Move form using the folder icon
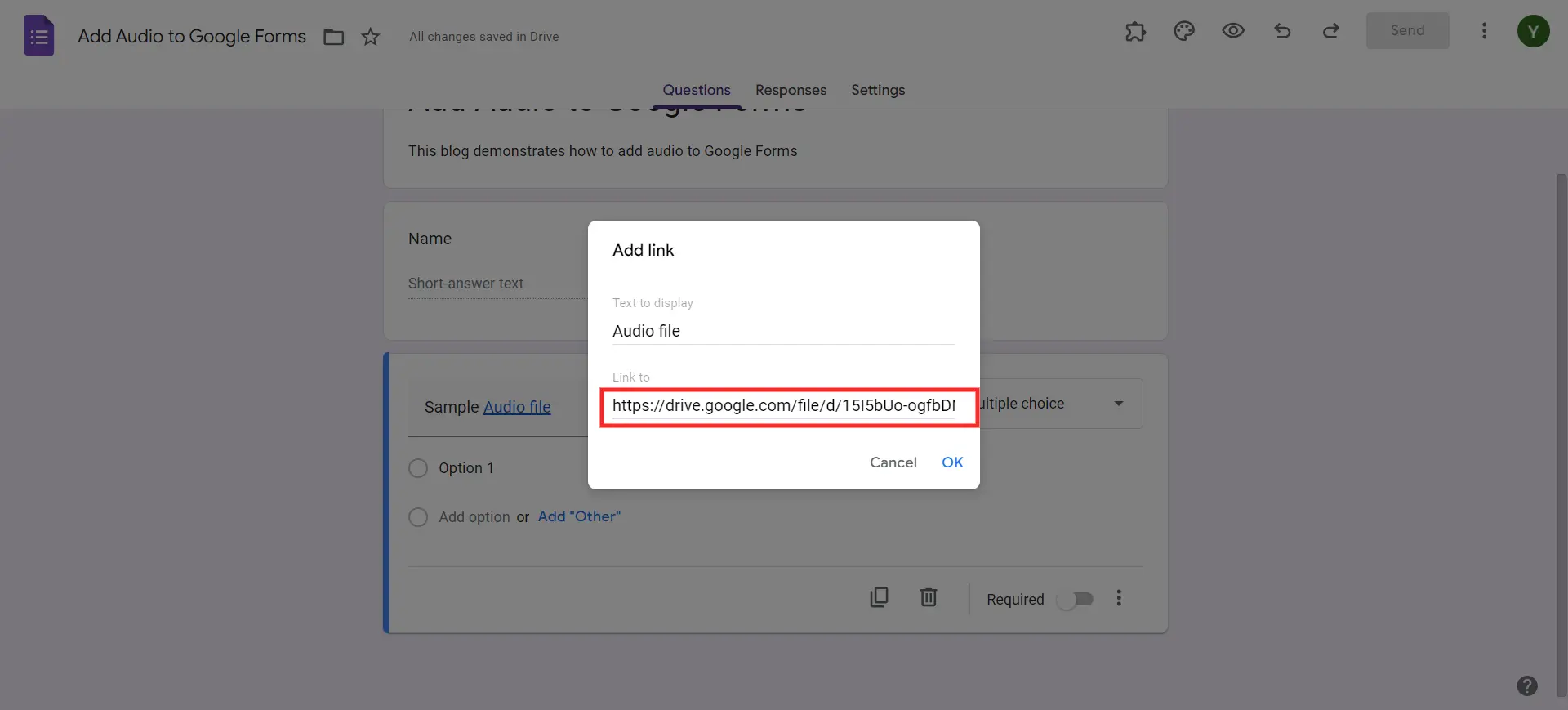The height and width of the screenshot is (710, 1568). click(x=333, y=37)
